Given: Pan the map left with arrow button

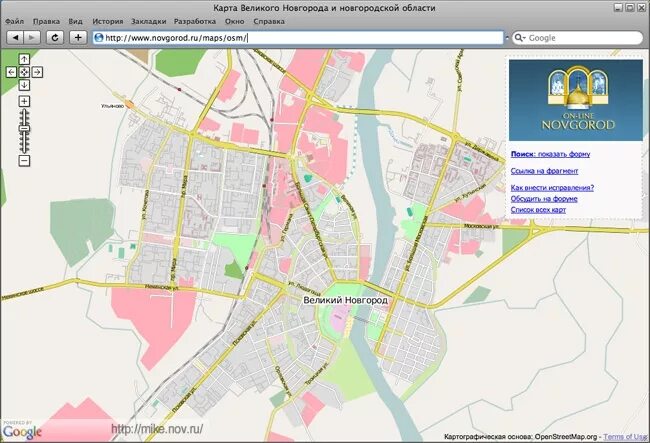Looking at the screenshot, I should (12, 72).
